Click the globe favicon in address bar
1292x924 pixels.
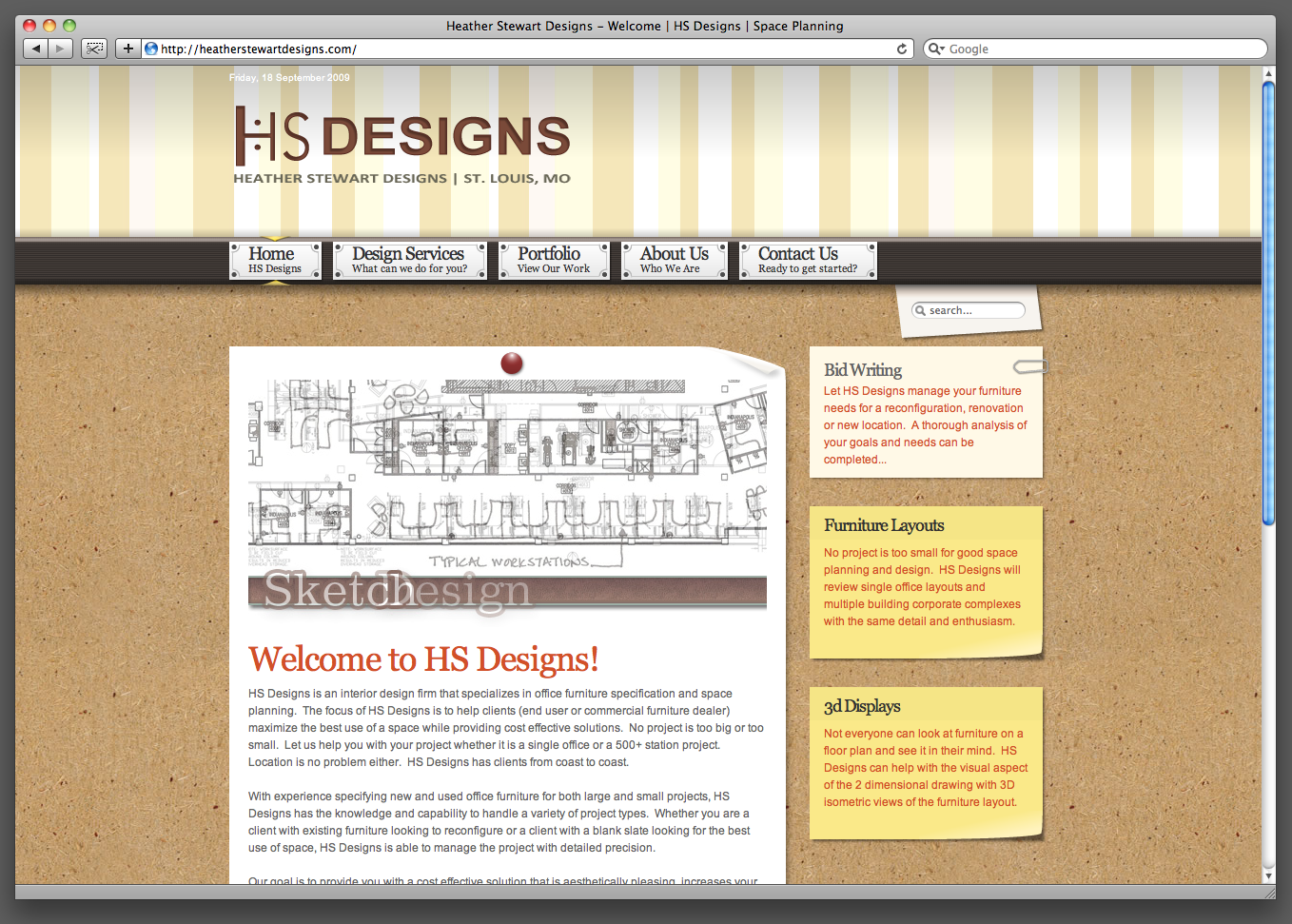pos(151,49)
